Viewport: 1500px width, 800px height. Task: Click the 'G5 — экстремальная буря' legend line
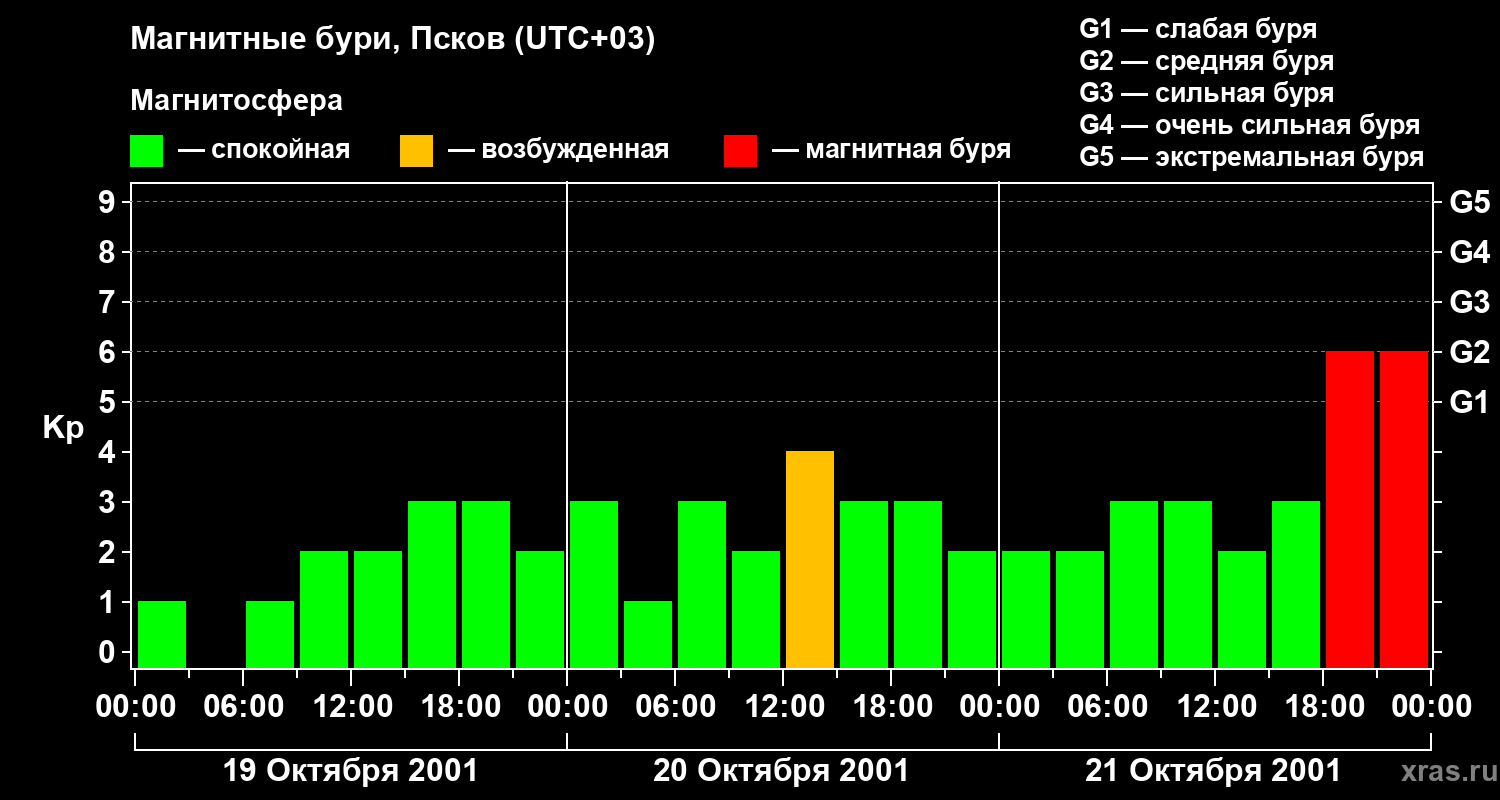click(1252, 158)
